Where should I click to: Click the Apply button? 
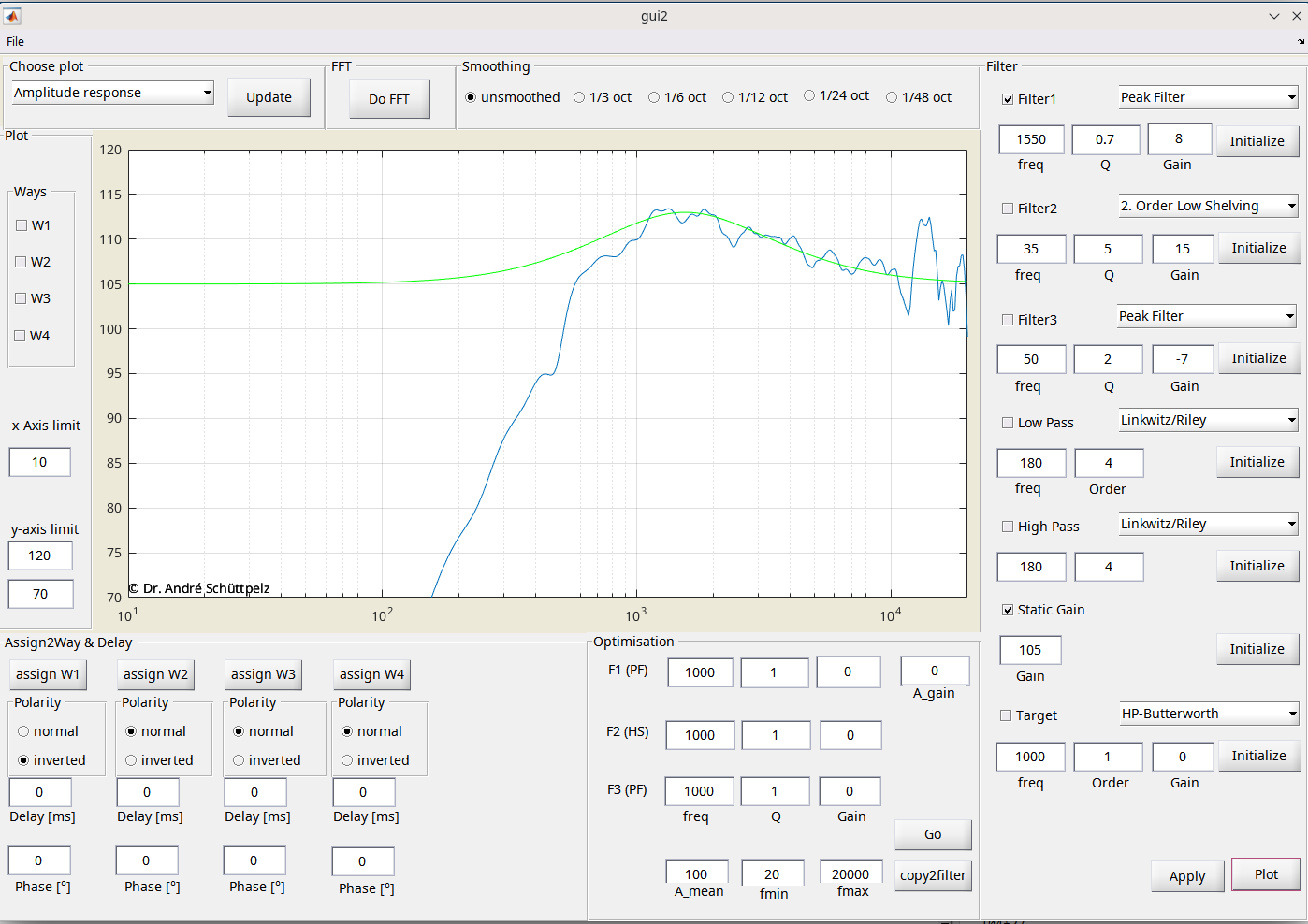1187,876
